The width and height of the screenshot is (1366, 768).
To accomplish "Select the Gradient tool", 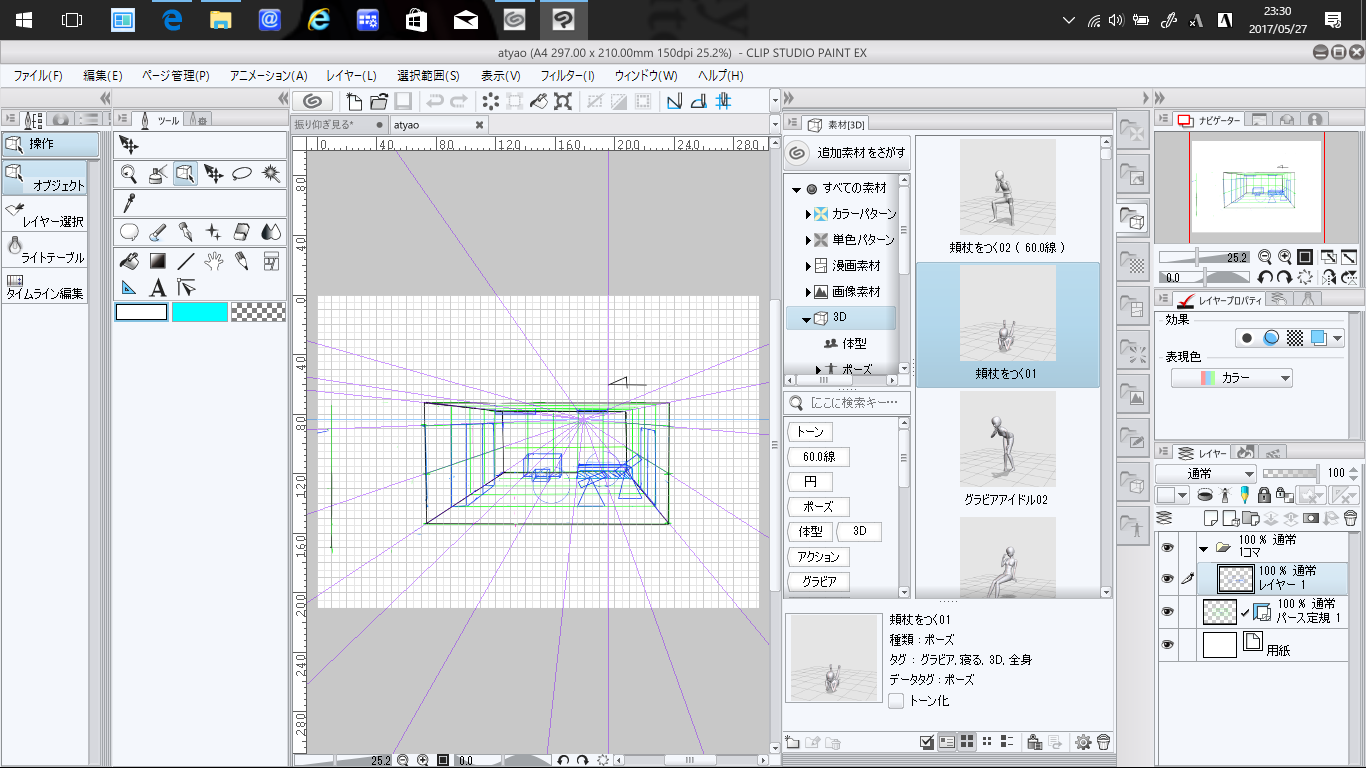I will pos(157,261).
